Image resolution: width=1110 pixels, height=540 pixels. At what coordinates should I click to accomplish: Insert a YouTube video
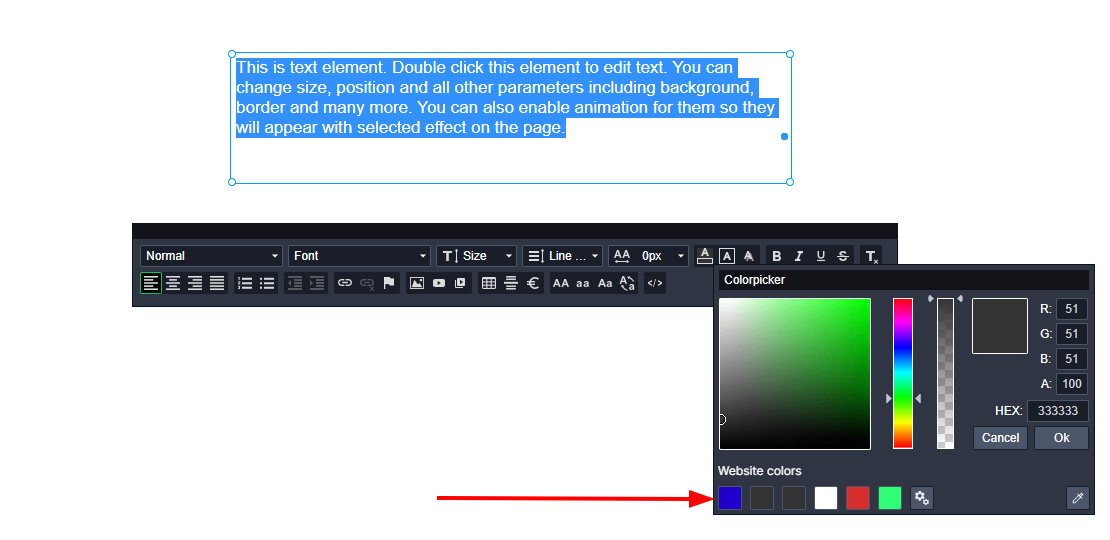point(439,283)
